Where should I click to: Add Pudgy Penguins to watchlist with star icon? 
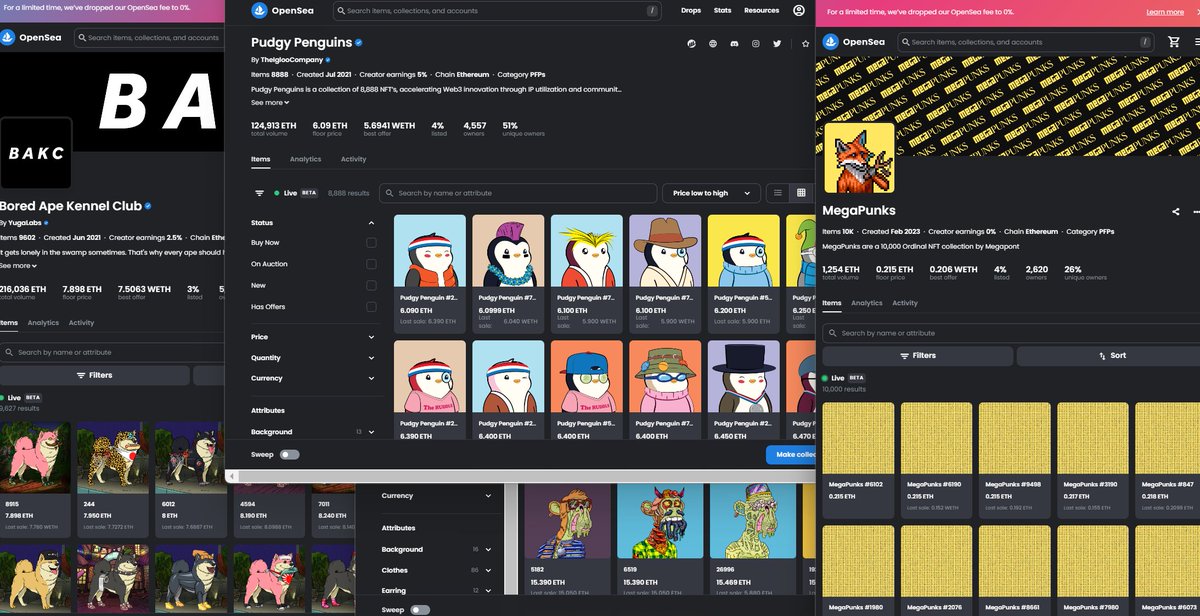click(805, 44)
